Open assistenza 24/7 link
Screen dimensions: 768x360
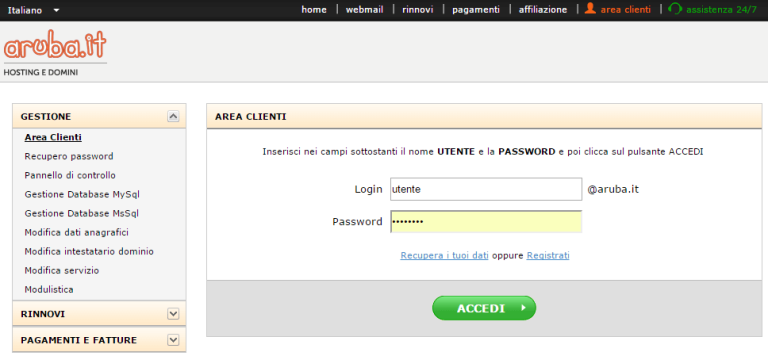click(x=721, y=9)
